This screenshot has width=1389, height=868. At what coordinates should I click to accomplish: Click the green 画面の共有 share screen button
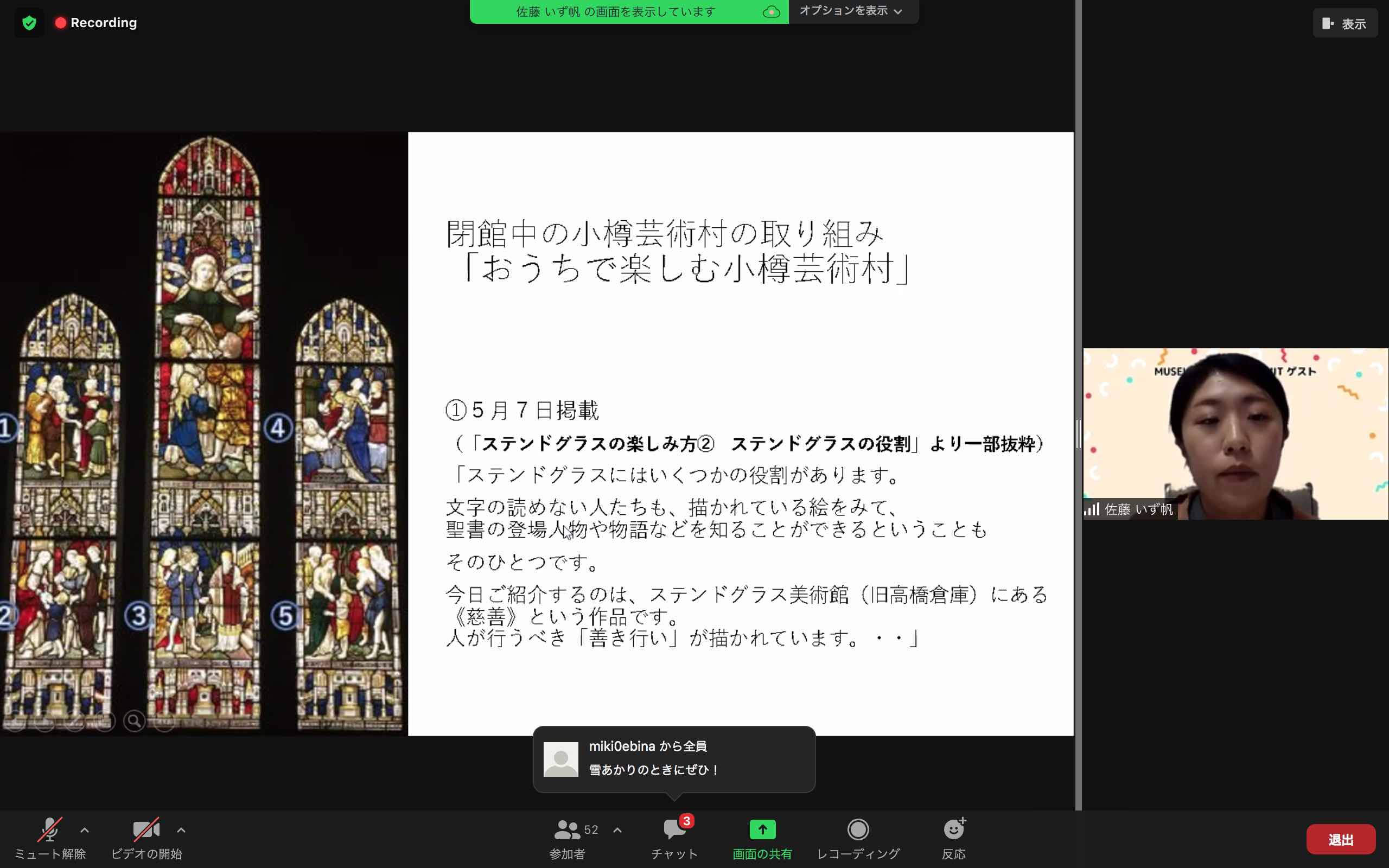click(x=762, y=838)
